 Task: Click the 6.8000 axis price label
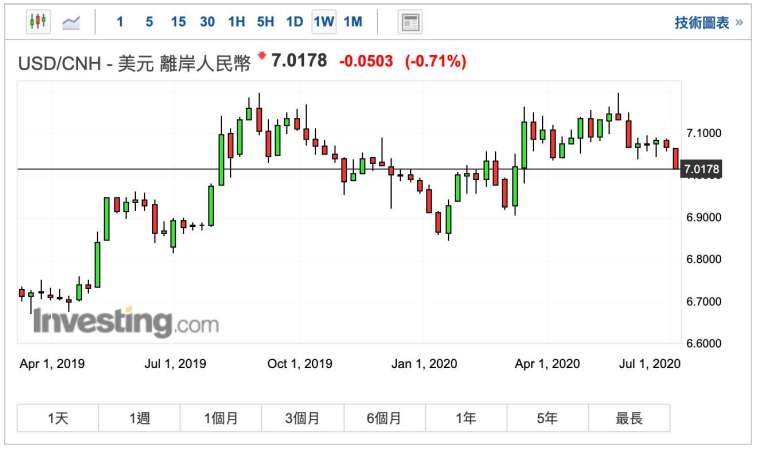pos(704,259)
